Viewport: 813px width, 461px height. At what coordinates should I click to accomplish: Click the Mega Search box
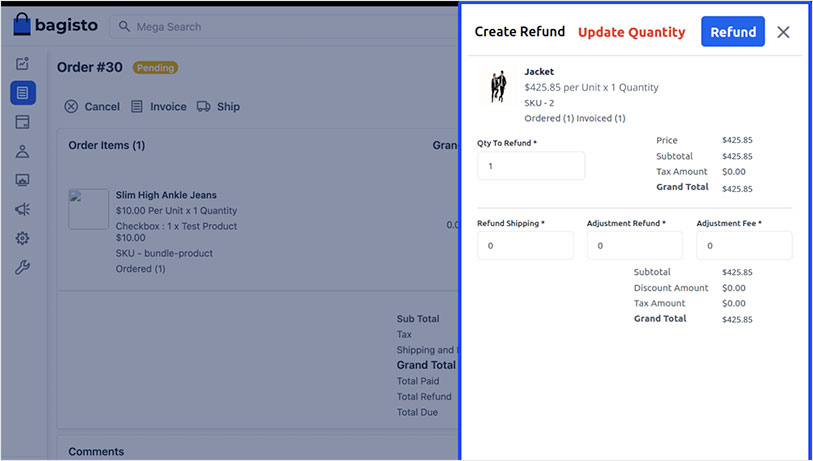point(280,27)
